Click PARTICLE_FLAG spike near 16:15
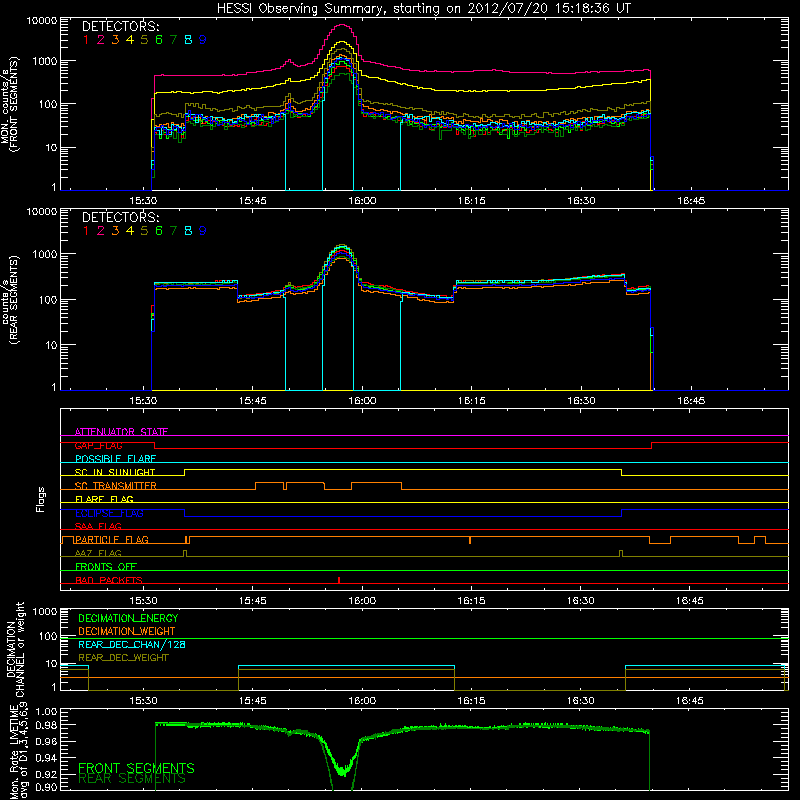The height and width of the screenshot is (800, 800). [470, 540]
